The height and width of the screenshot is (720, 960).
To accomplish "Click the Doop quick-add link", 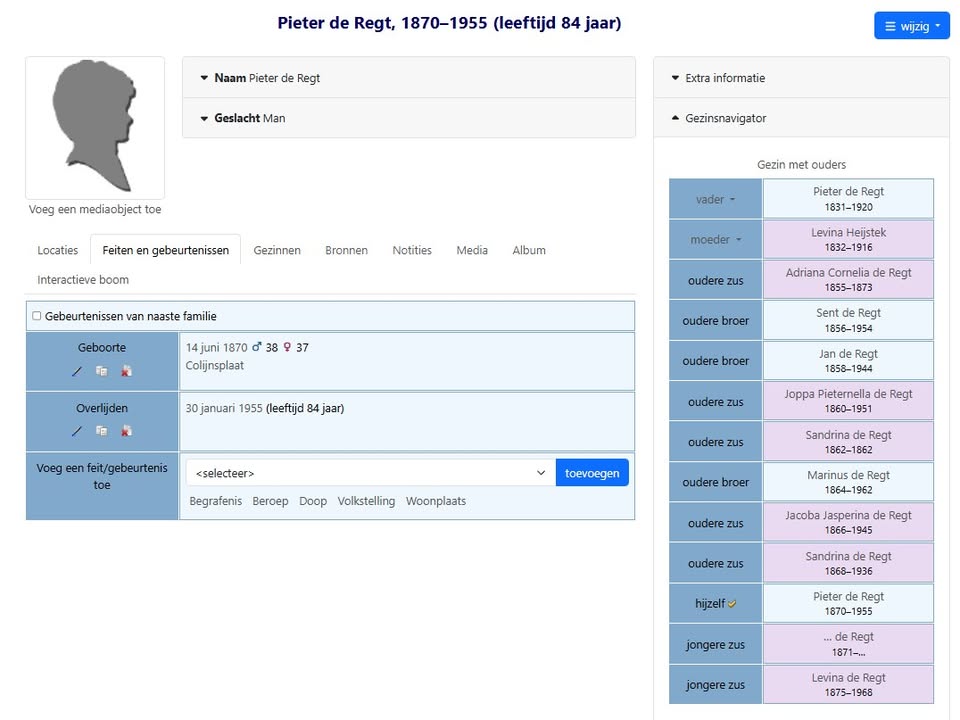I will pyautogui.click(x=313, y=501).
